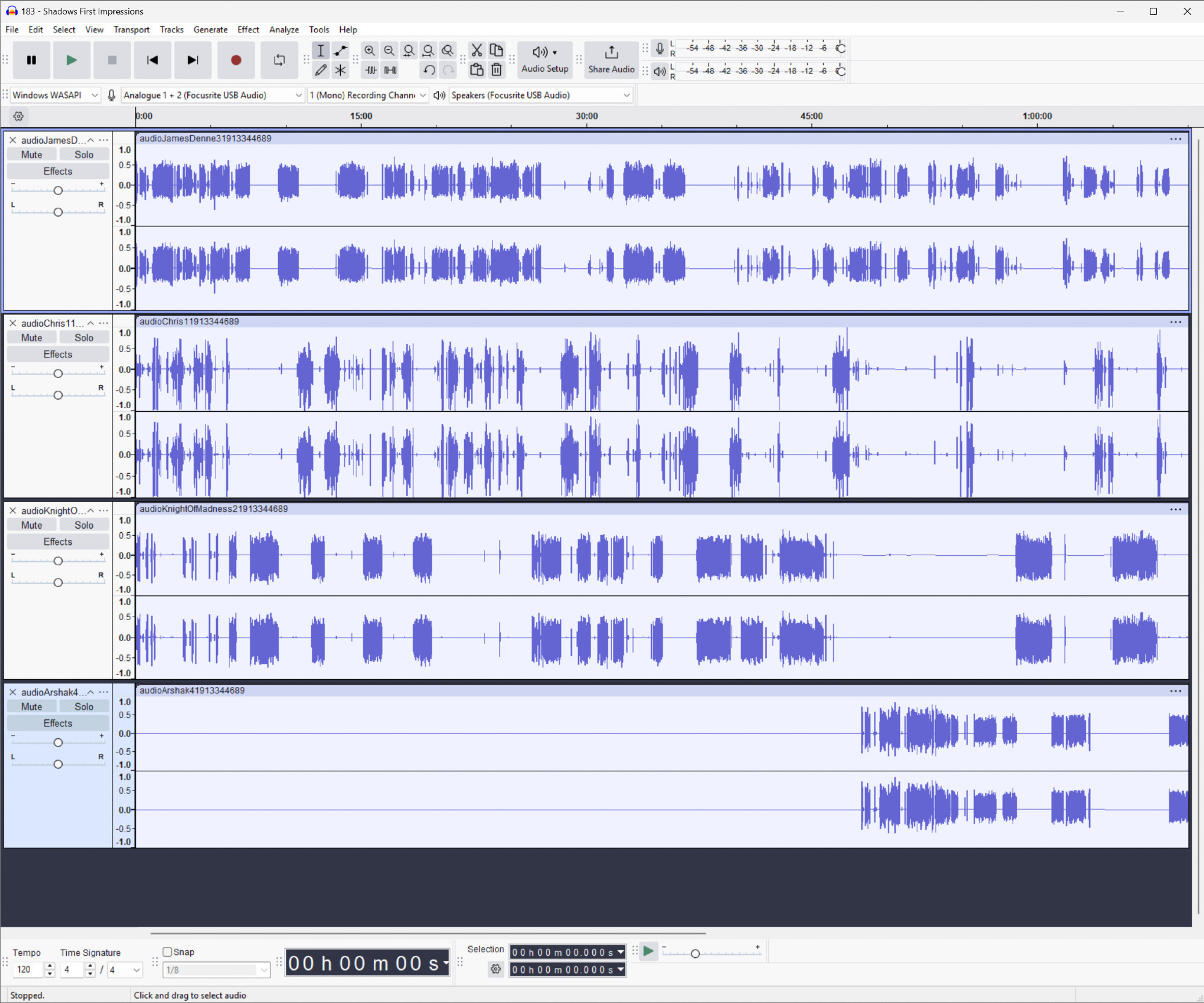Click the playback speed slider
The image size is (1204, 1003).
[x=710, y=953]
